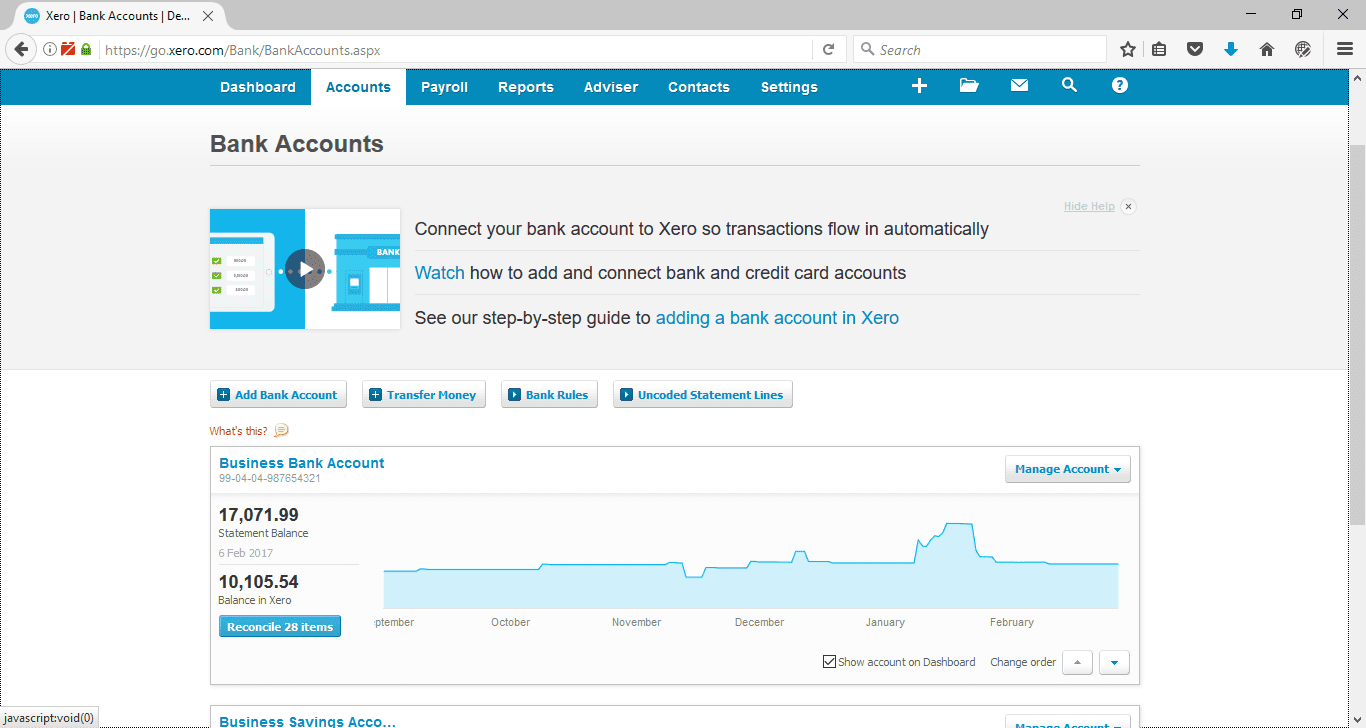Viewport: 1366px width, 728px height.
Task: Select the Accounts menu tab
Action: pyautogui.click(x=358, y=87)
